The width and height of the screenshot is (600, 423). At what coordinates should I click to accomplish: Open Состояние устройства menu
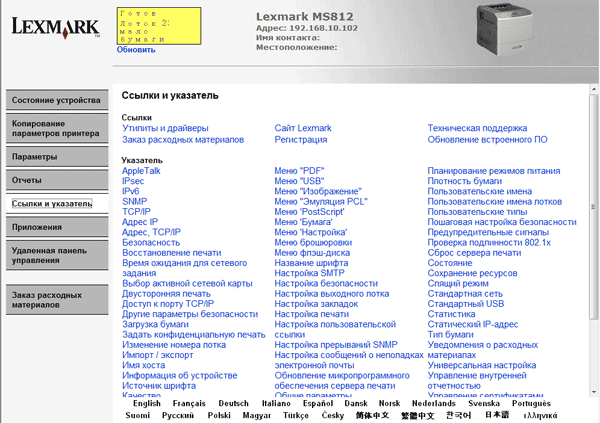pos(57,100)
